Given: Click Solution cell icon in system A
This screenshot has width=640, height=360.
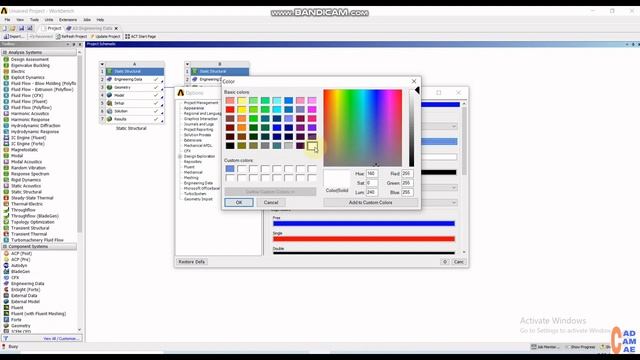Looking at the screenshot, I should click(109, 111).
